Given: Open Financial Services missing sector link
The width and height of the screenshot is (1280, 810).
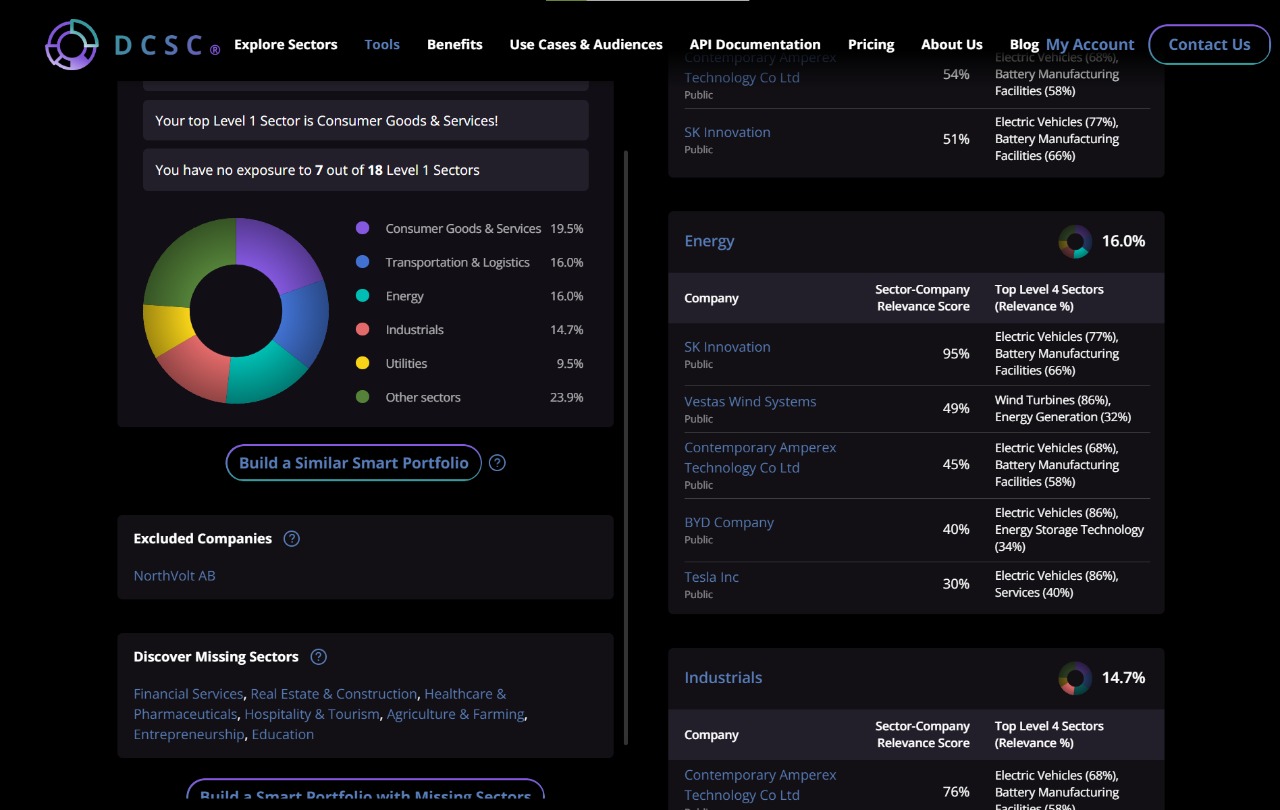Looking at the screenshot, I should 188,694.
